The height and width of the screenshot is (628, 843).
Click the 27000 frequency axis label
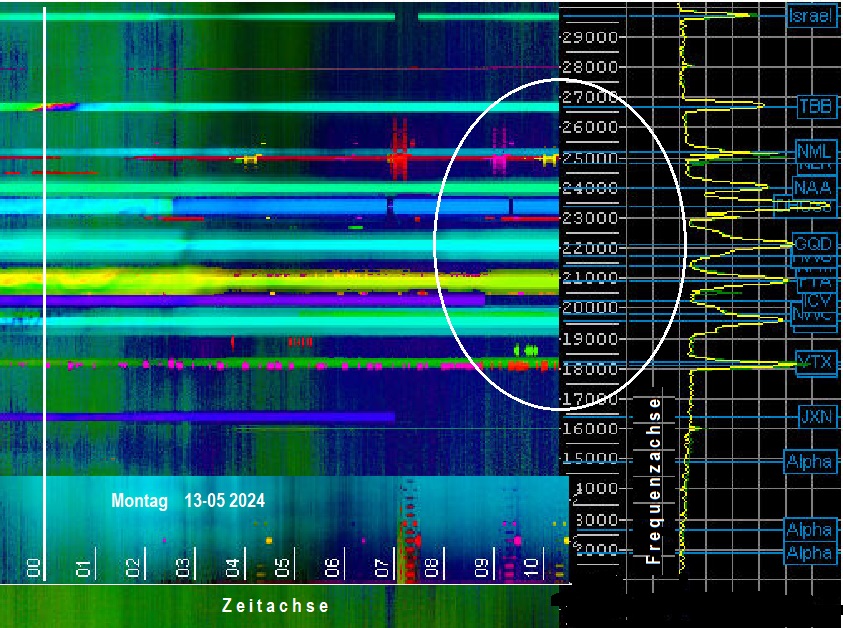(x=590, y=97)
